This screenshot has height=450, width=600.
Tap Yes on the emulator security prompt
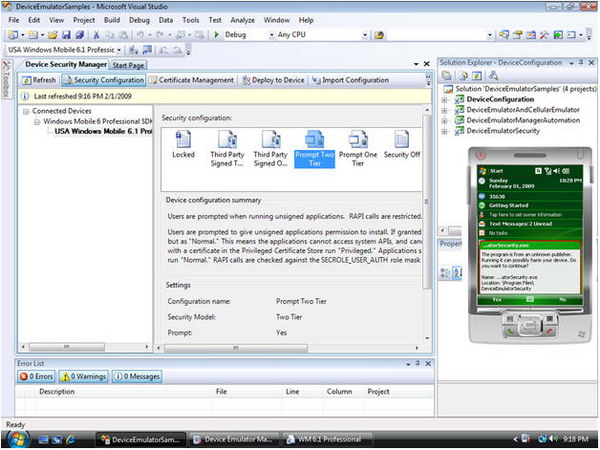click(497, 300)
